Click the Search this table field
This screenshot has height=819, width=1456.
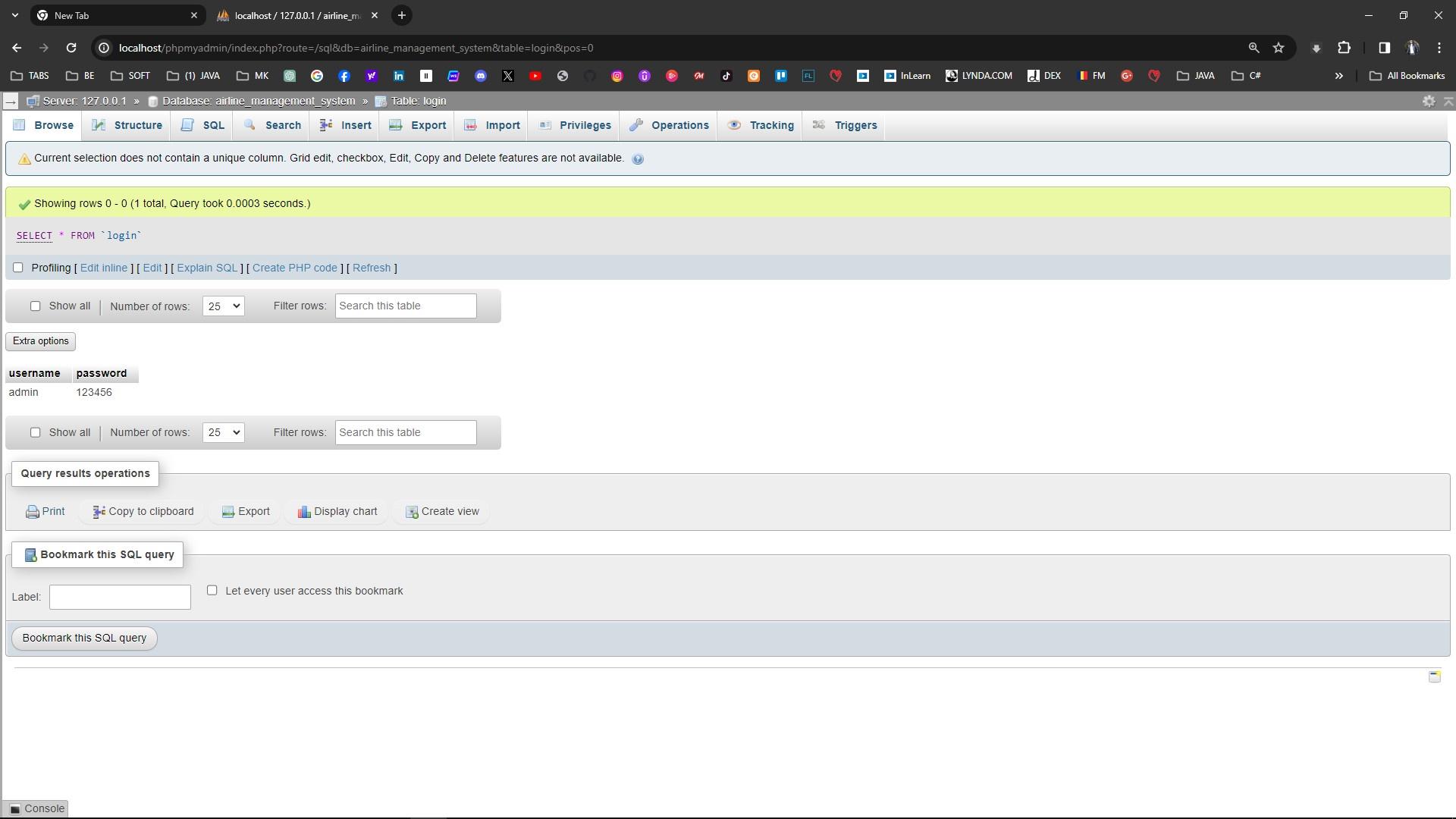coord(406,306)
